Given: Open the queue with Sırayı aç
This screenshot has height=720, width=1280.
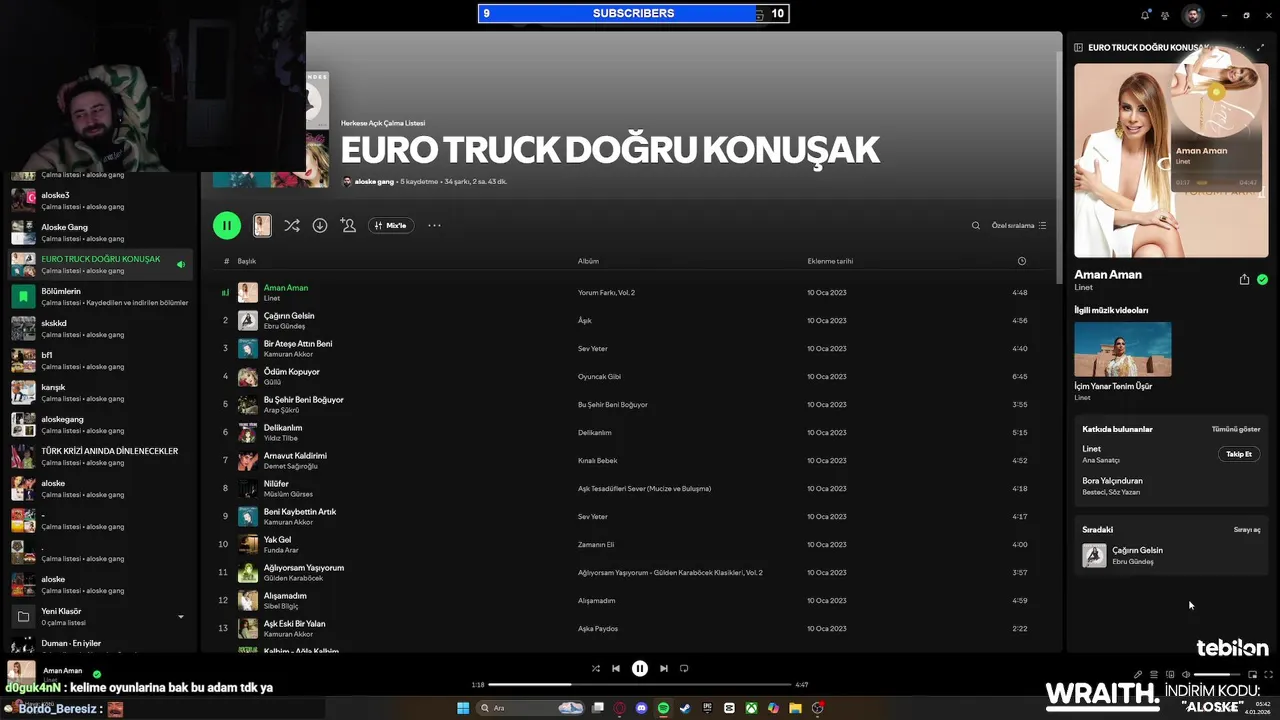Looking at the screenshot, I should pyautogui.click(x=1247, y=530).
